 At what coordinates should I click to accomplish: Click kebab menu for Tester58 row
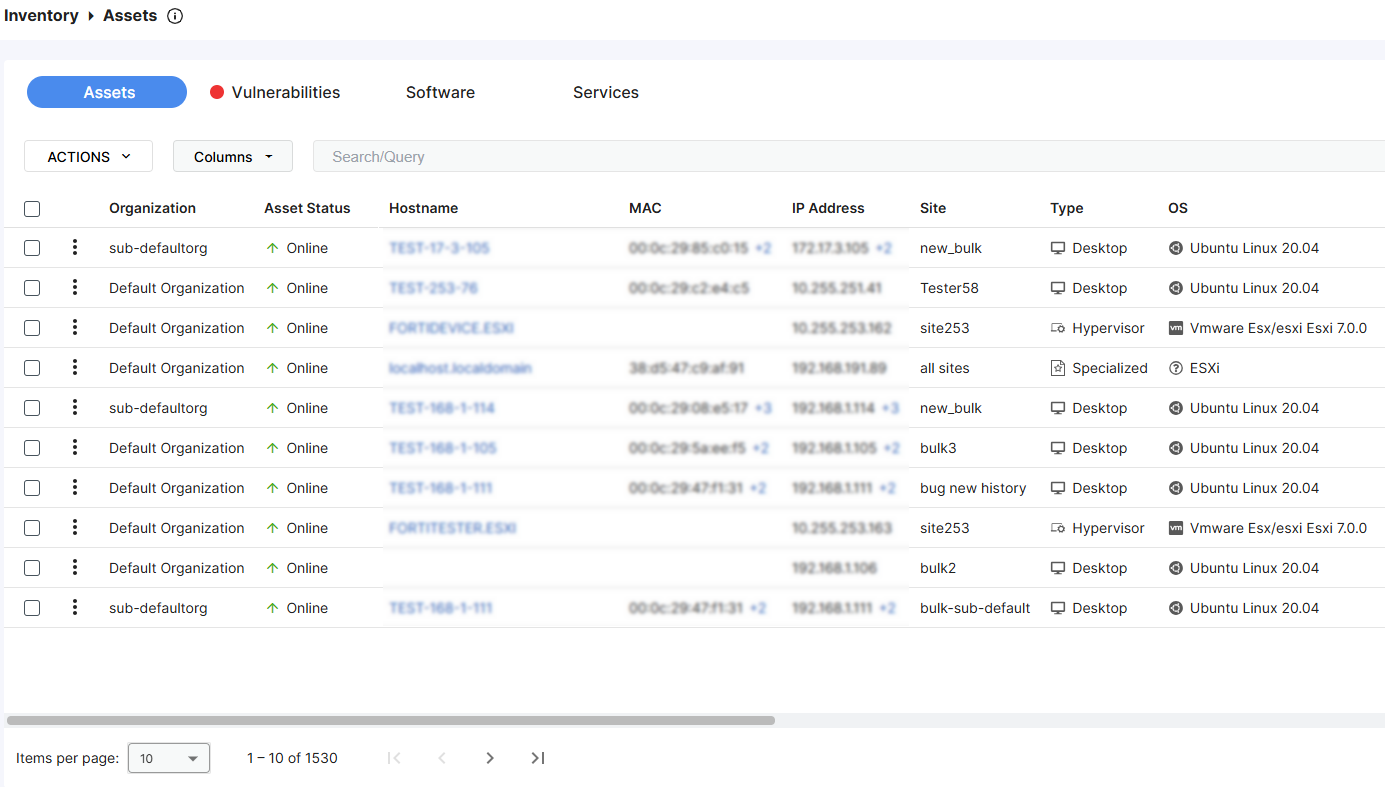(x=75, y=288)
